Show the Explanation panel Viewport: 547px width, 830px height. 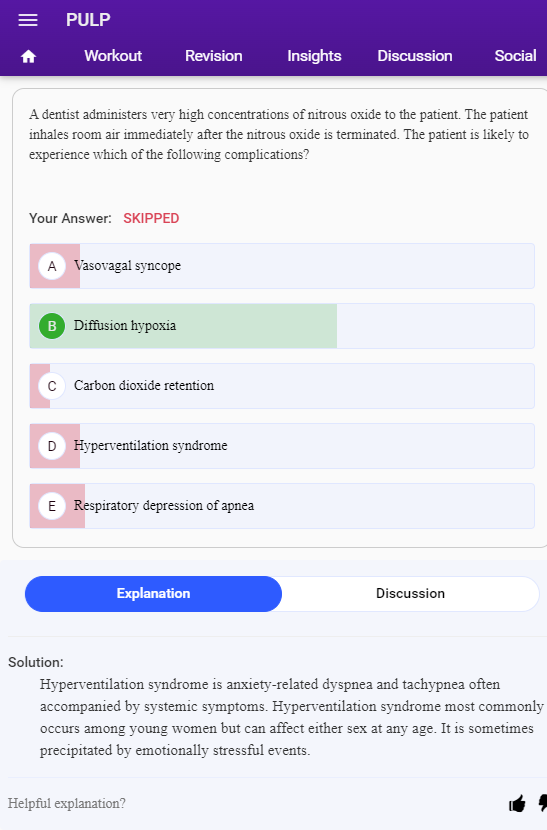click(154, 593)
